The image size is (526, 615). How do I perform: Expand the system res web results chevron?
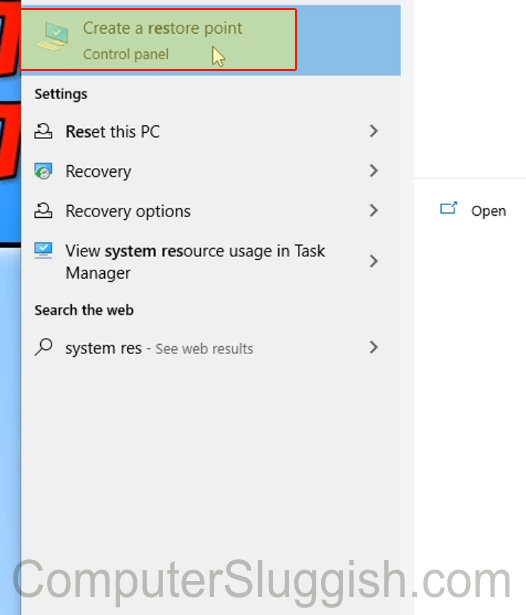(x=374, y=347)
